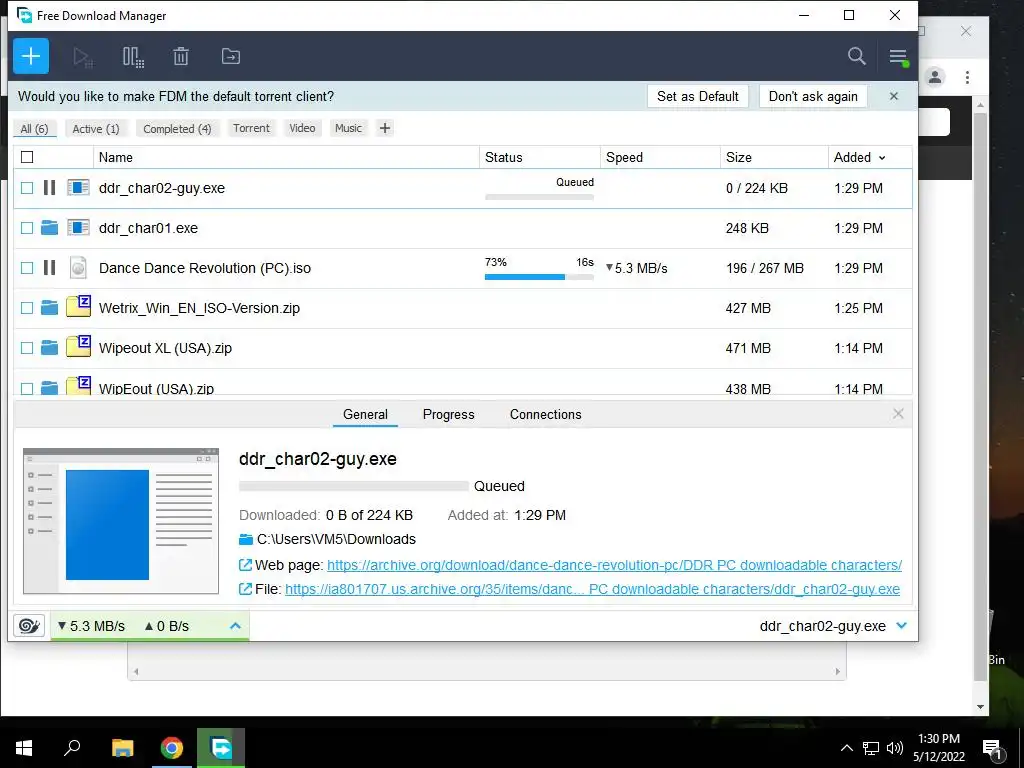This screenshot has width=1024, height=768.
Task: Check the box for Wetrix_Win_EN_ISO-Version.zip
Action: point(27,308)
